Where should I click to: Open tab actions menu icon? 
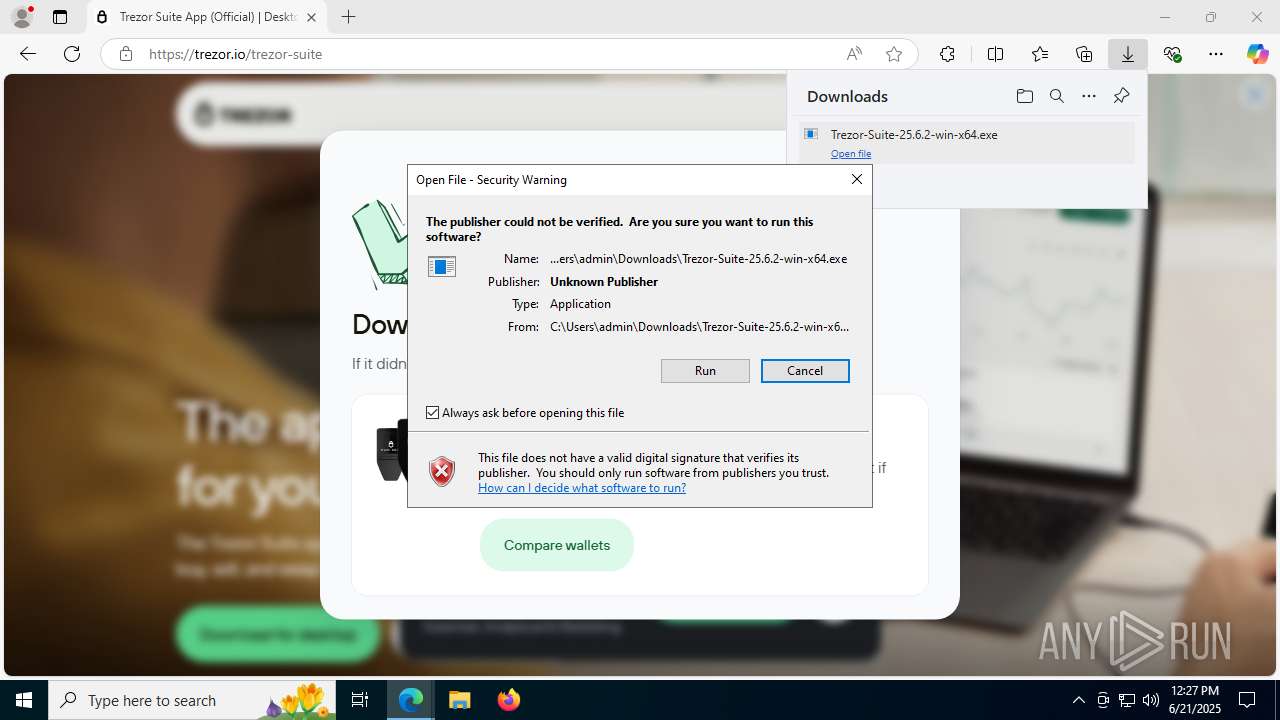tap(60, 17)
